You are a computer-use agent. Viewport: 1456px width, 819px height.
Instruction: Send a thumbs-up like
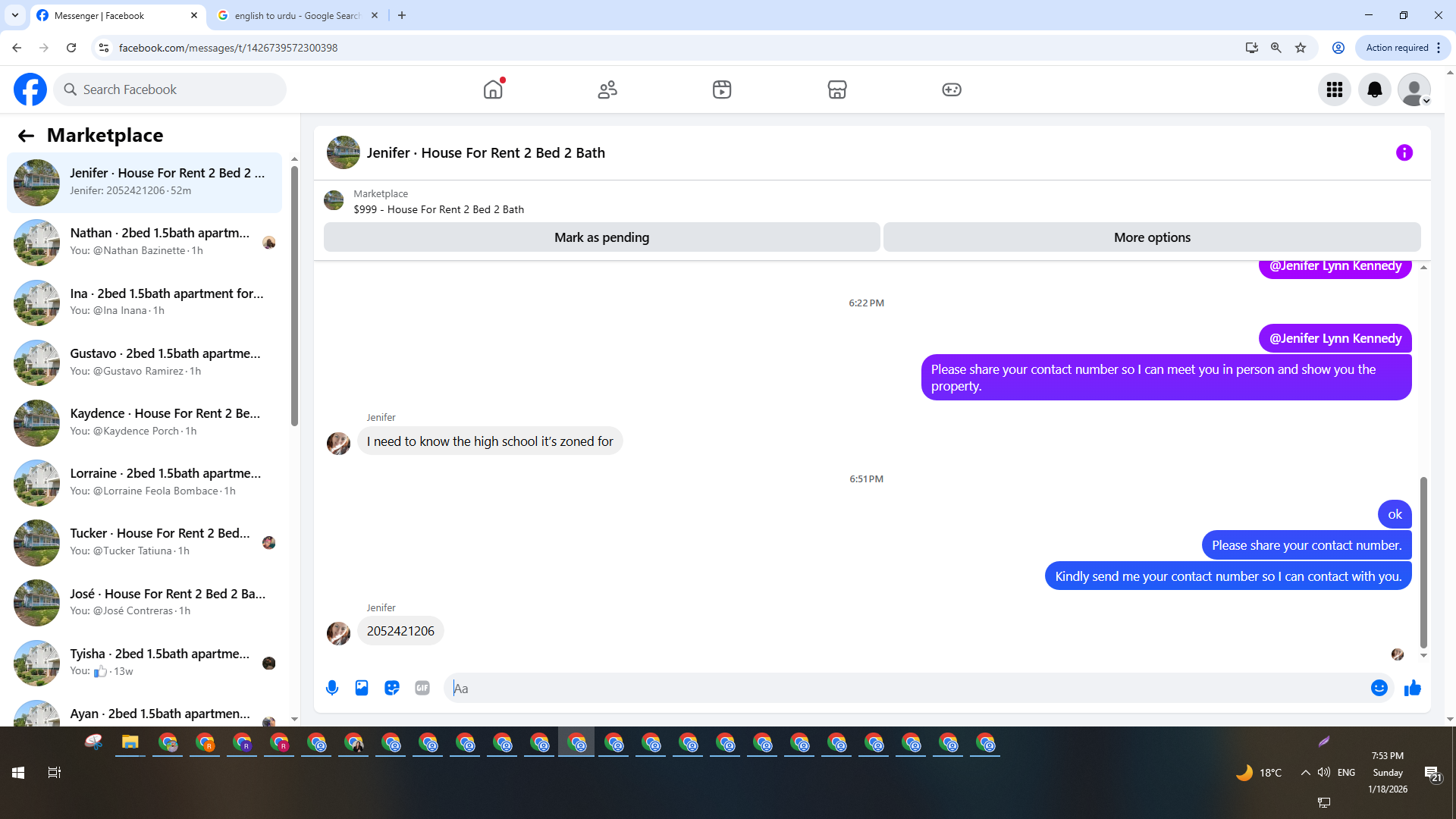click(1412, 688)
